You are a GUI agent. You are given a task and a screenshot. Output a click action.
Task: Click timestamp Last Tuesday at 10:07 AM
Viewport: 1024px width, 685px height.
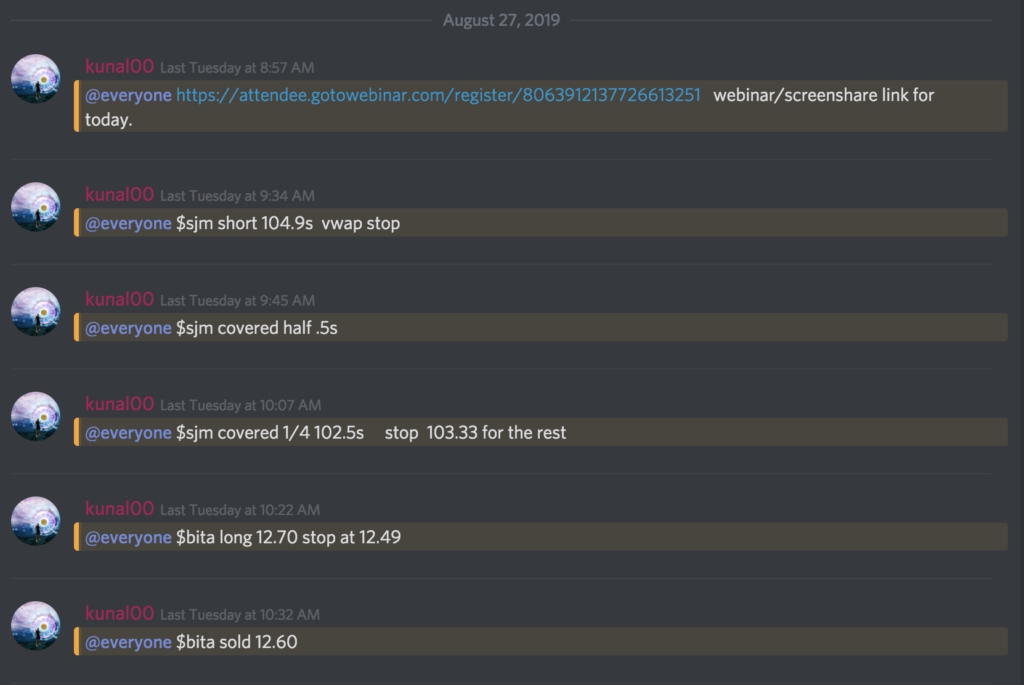(x=240, y=406)
